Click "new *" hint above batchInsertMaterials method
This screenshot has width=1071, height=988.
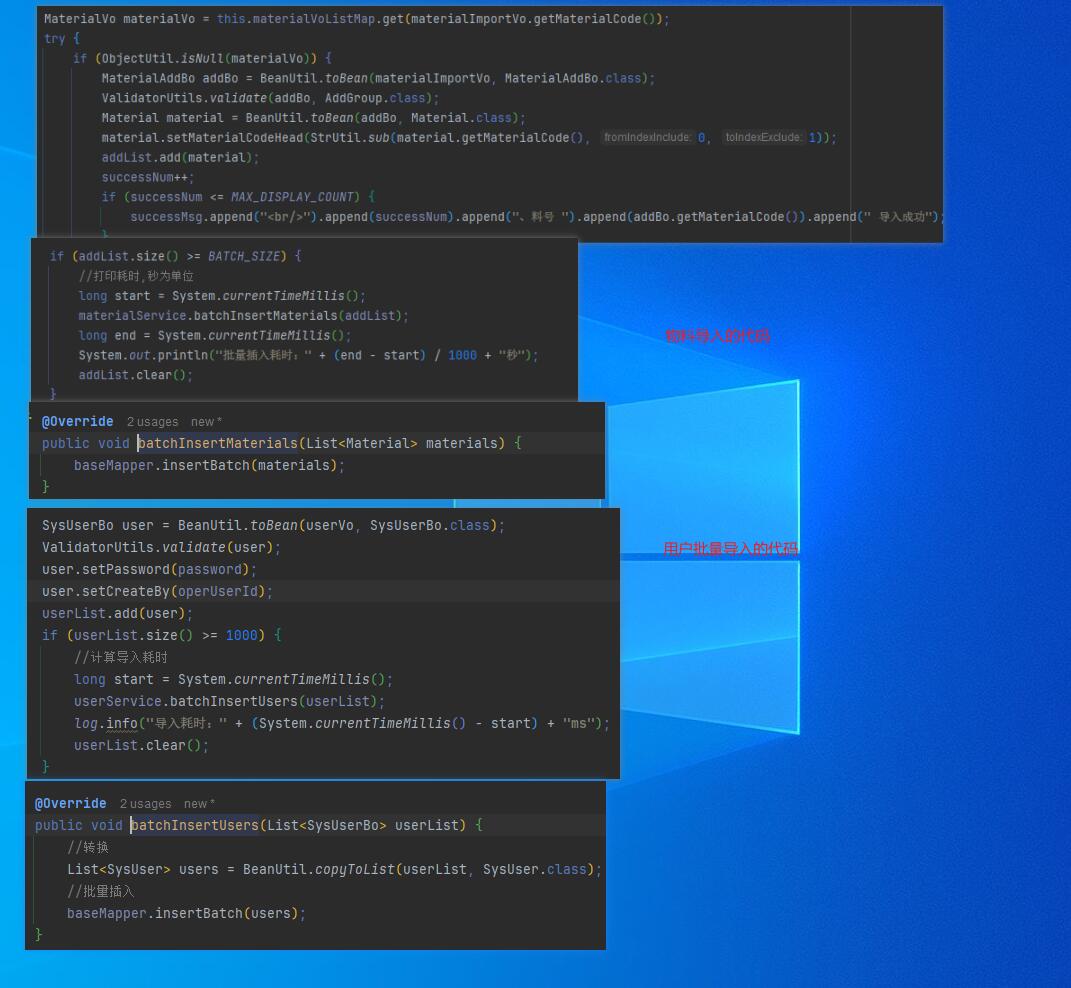206,422
